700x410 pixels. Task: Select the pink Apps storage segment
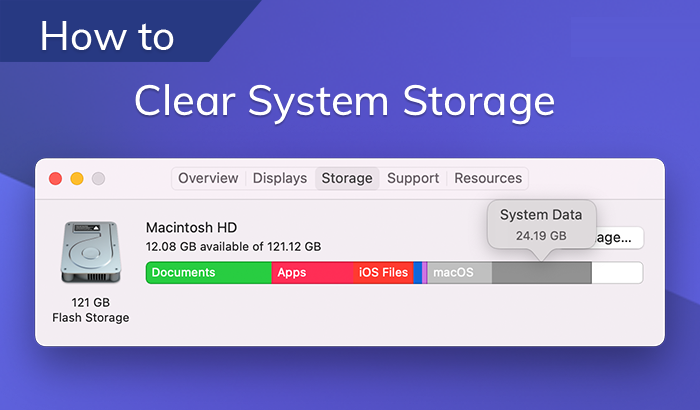point(312,272)
